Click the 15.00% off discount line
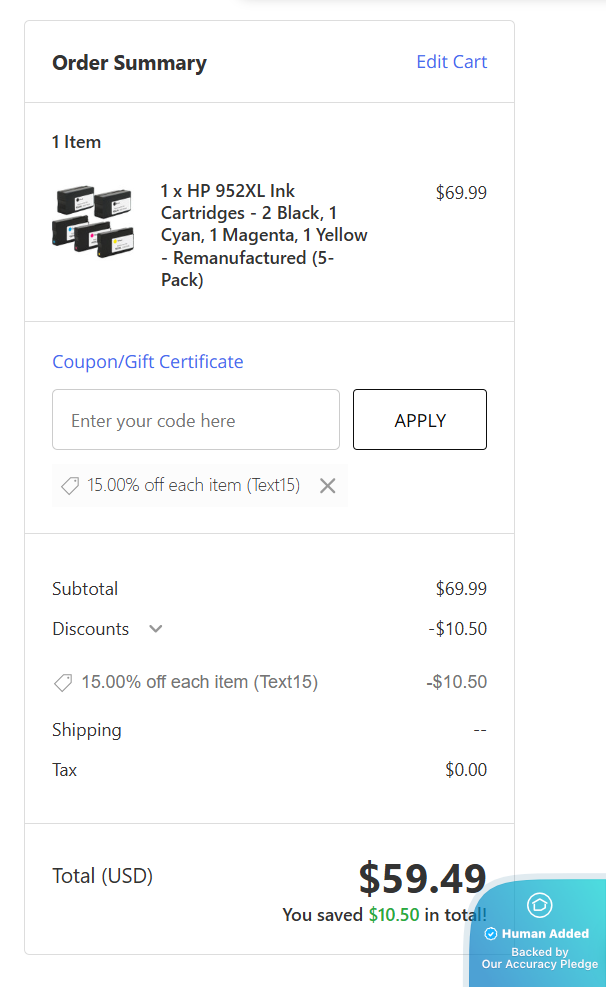The height and width of the screenshot is (987, 606). 199,683
